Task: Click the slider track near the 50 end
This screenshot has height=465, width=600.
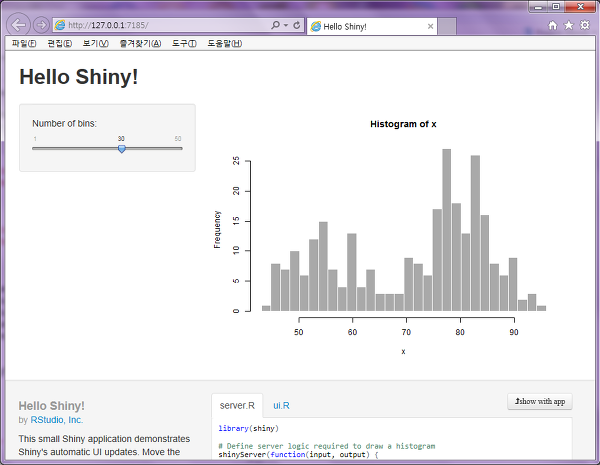Action: [178, 148]
